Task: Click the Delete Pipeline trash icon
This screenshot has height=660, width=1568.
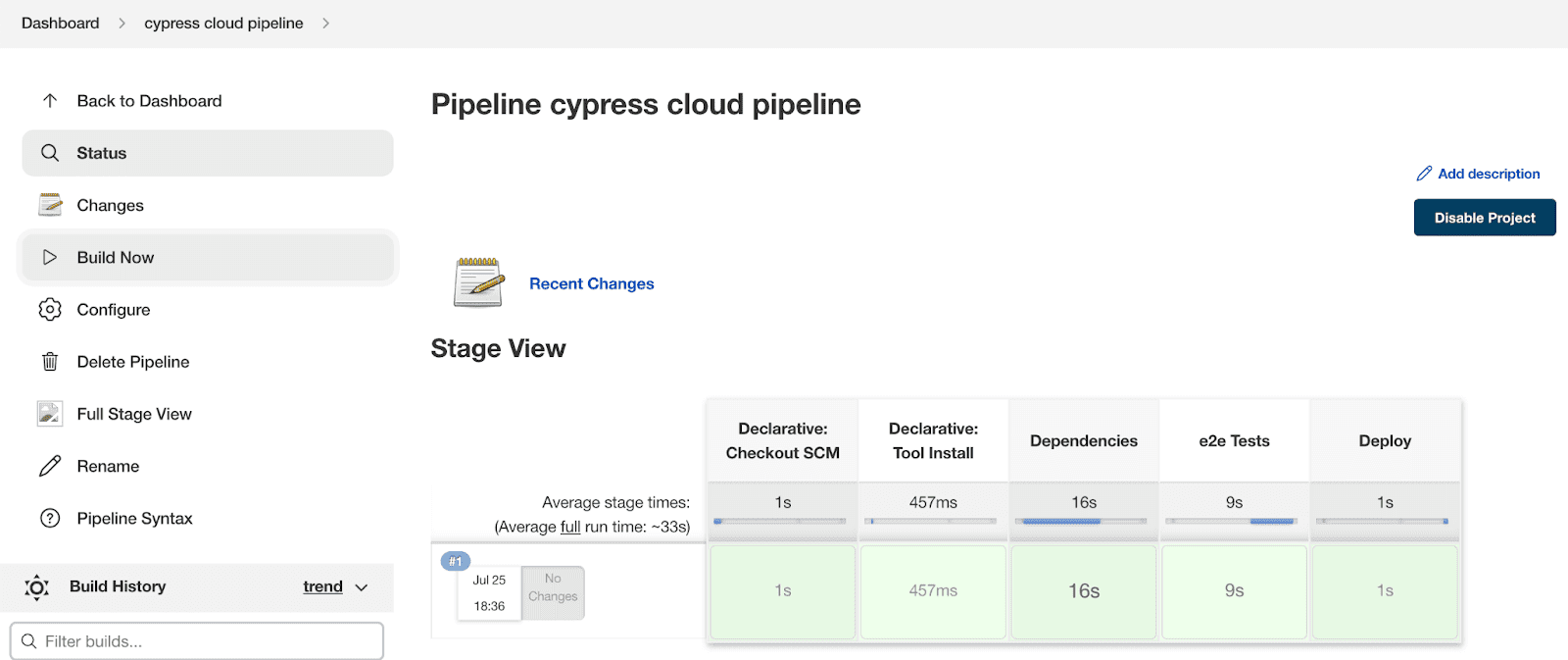Action: point(50,362)
